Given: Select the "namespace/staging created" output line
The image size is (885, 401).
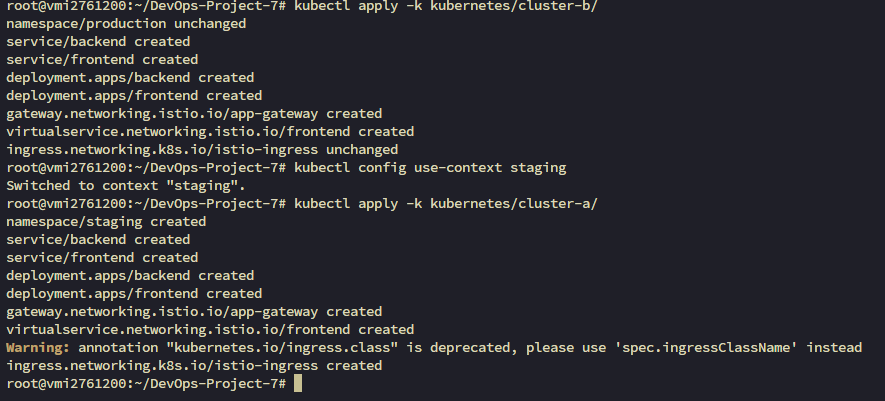Looking at the screenshot, I should tap(106, 222).
